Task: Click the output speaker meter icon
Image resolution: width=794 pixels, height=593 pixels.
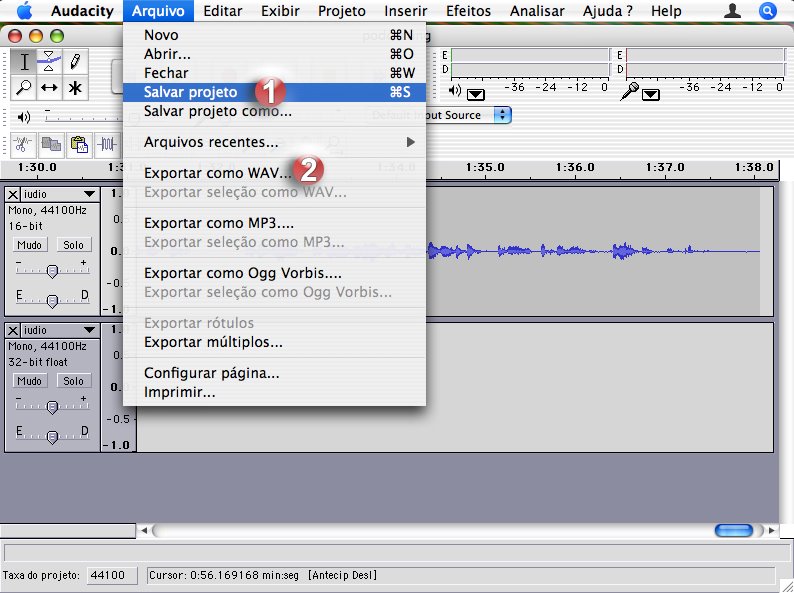Action: click(x=455, y=91)
